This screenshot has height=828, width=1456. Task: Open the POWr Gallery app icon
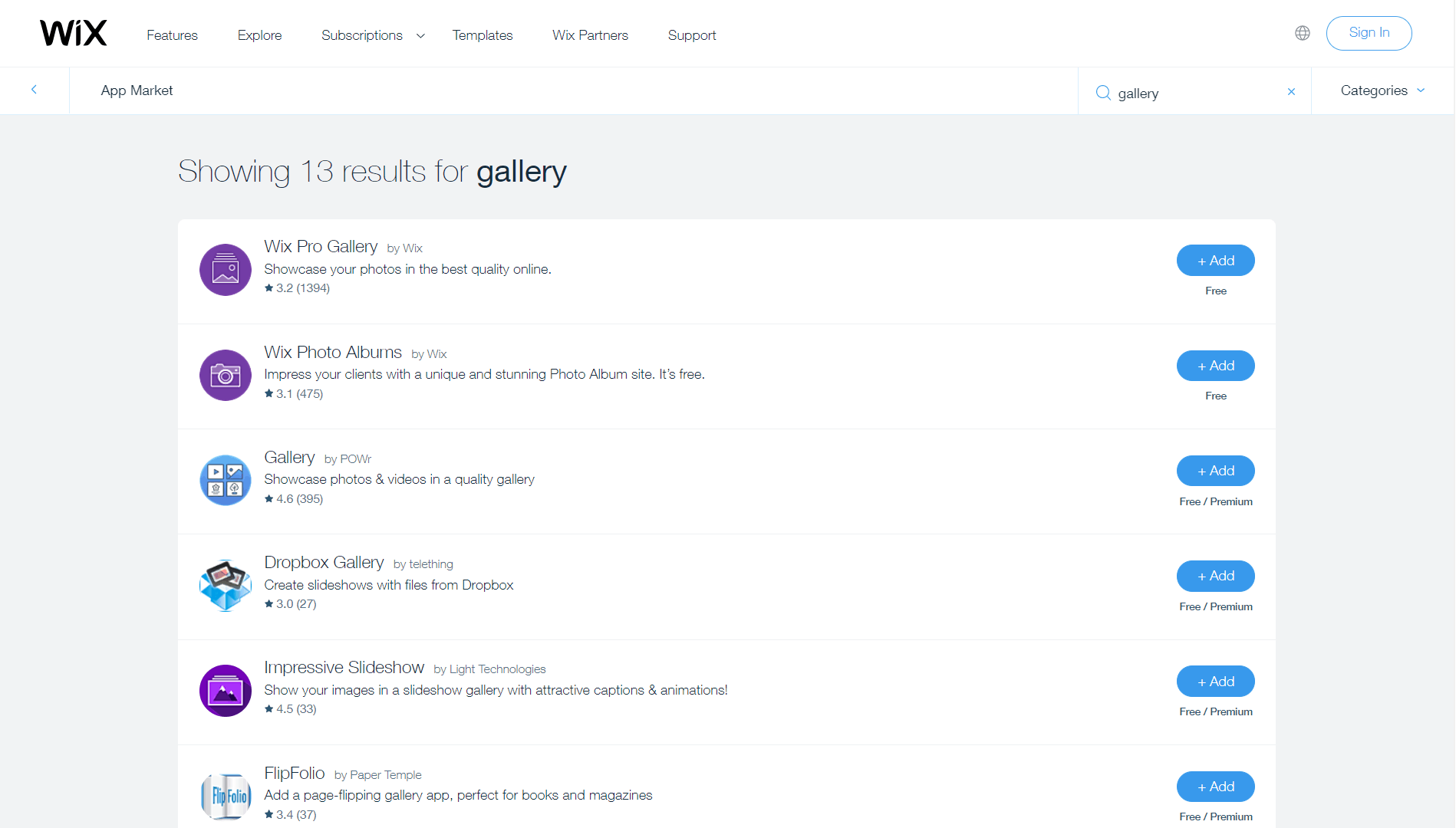tap(226, 480)
